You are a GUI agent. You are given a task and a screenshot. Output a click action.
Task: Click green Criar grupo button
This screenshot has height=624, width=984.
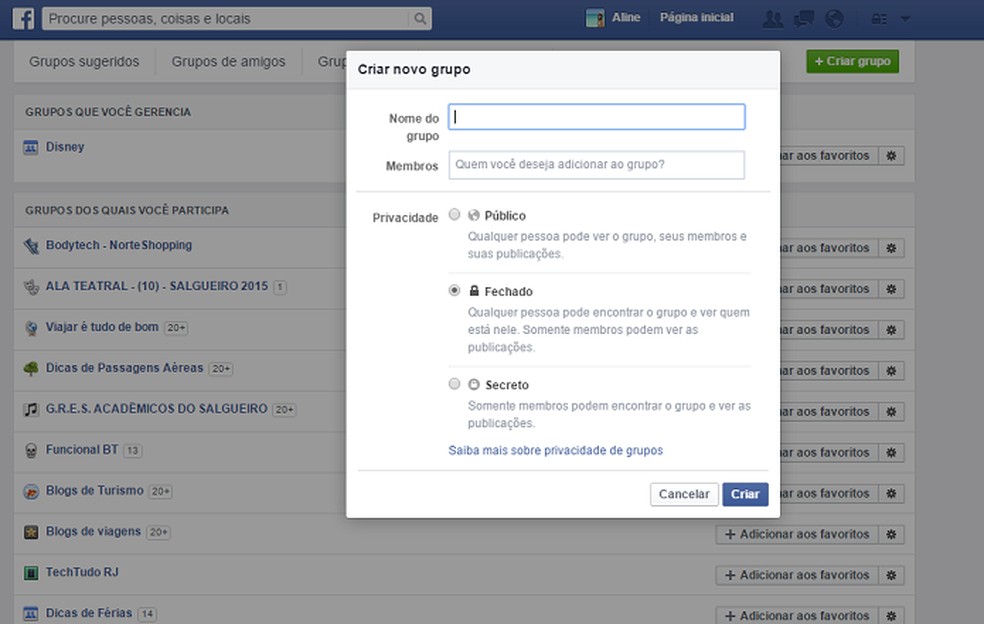[852, 62]
